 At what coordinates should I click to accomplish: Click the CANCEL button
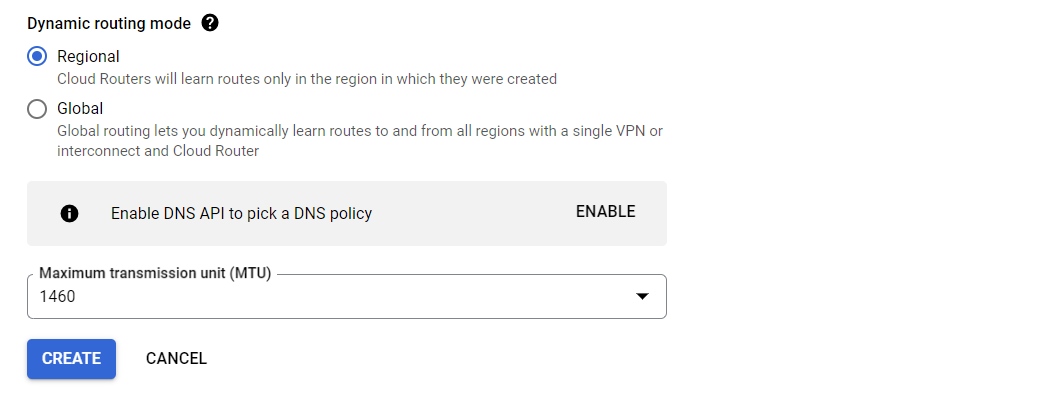[176, 358]
